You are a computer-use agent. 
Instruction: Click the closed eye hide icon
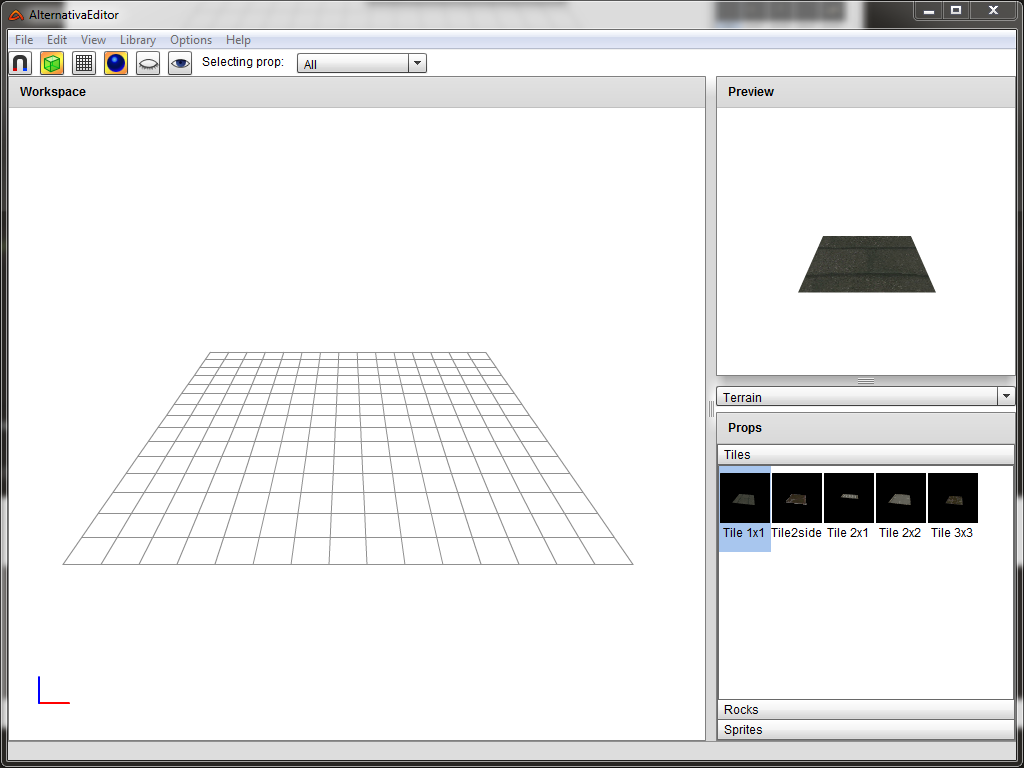click(148, 63)
